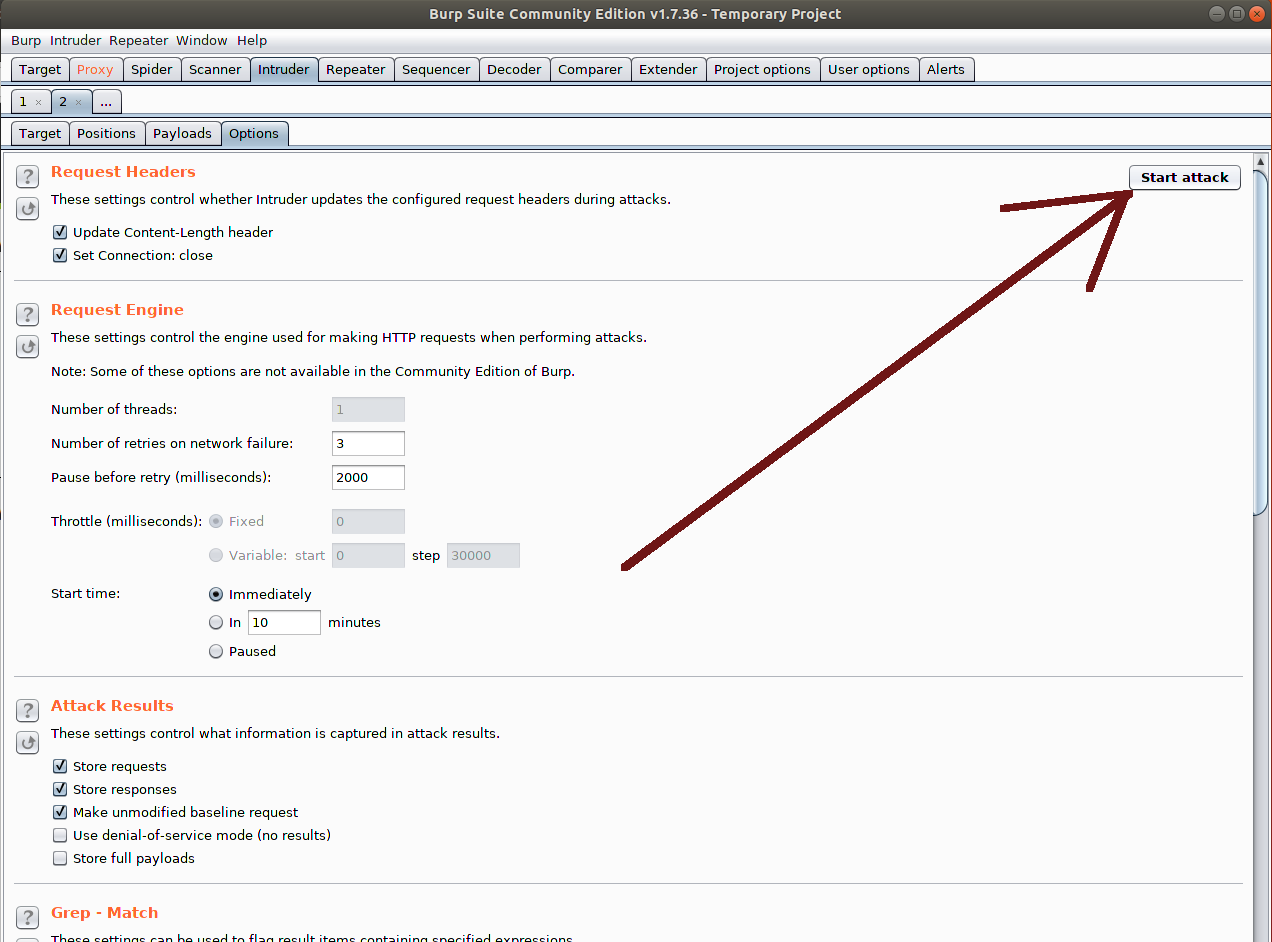Open Intruder Target sub-tab
Image resolution: width=1272 pixels, height=942 pixels.
point(40,133)
